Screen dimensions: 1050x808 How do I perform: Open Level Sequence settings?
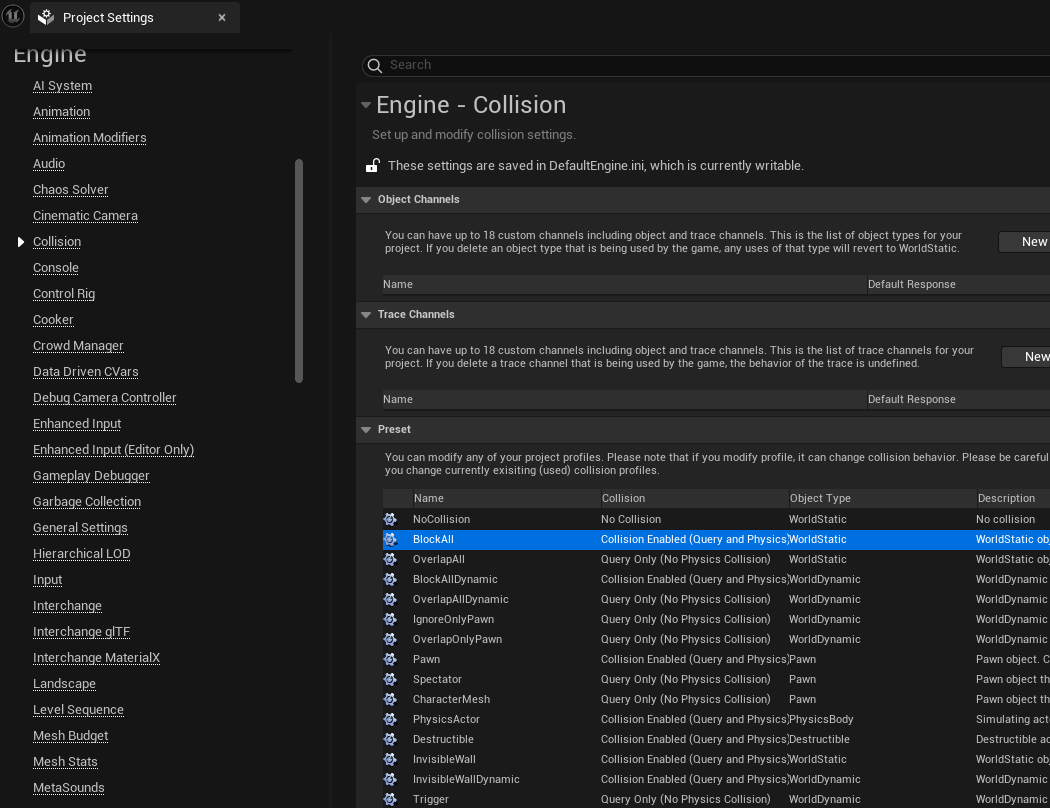(x=78, y=710)
